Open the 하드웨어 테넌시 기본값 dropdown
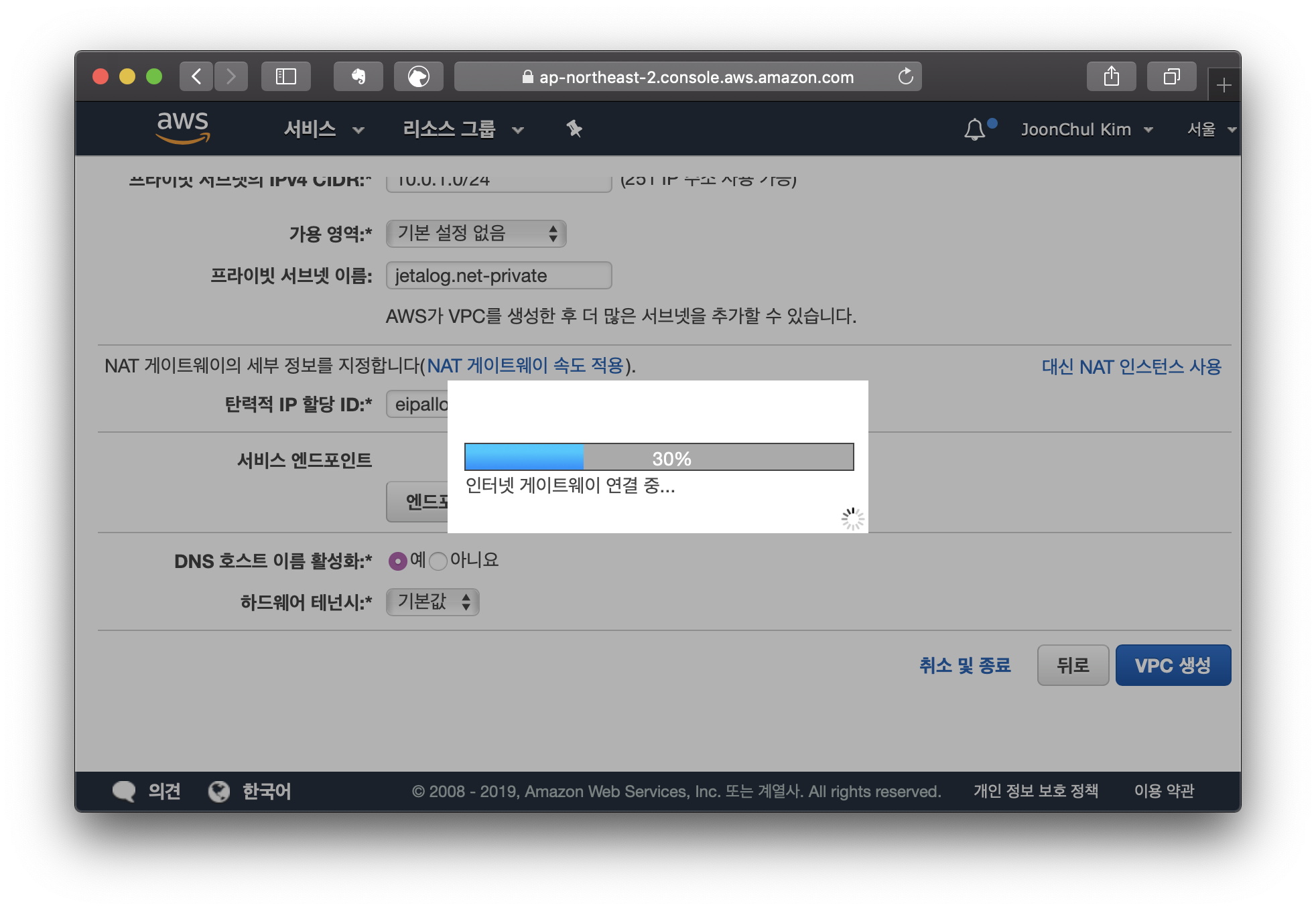The image size is (1316, 911). [x=432, y=602]
